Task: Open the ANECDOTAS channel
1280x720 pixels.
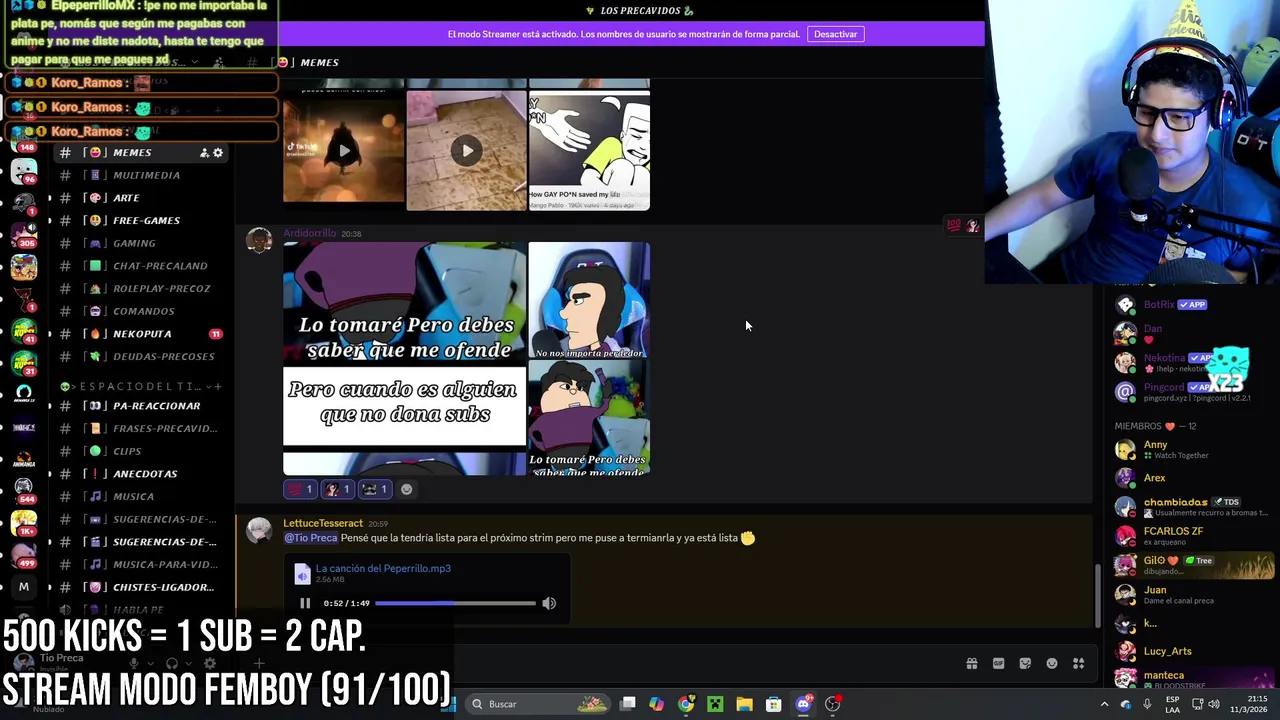Action: pyautogui.click(x=140, y=474)
